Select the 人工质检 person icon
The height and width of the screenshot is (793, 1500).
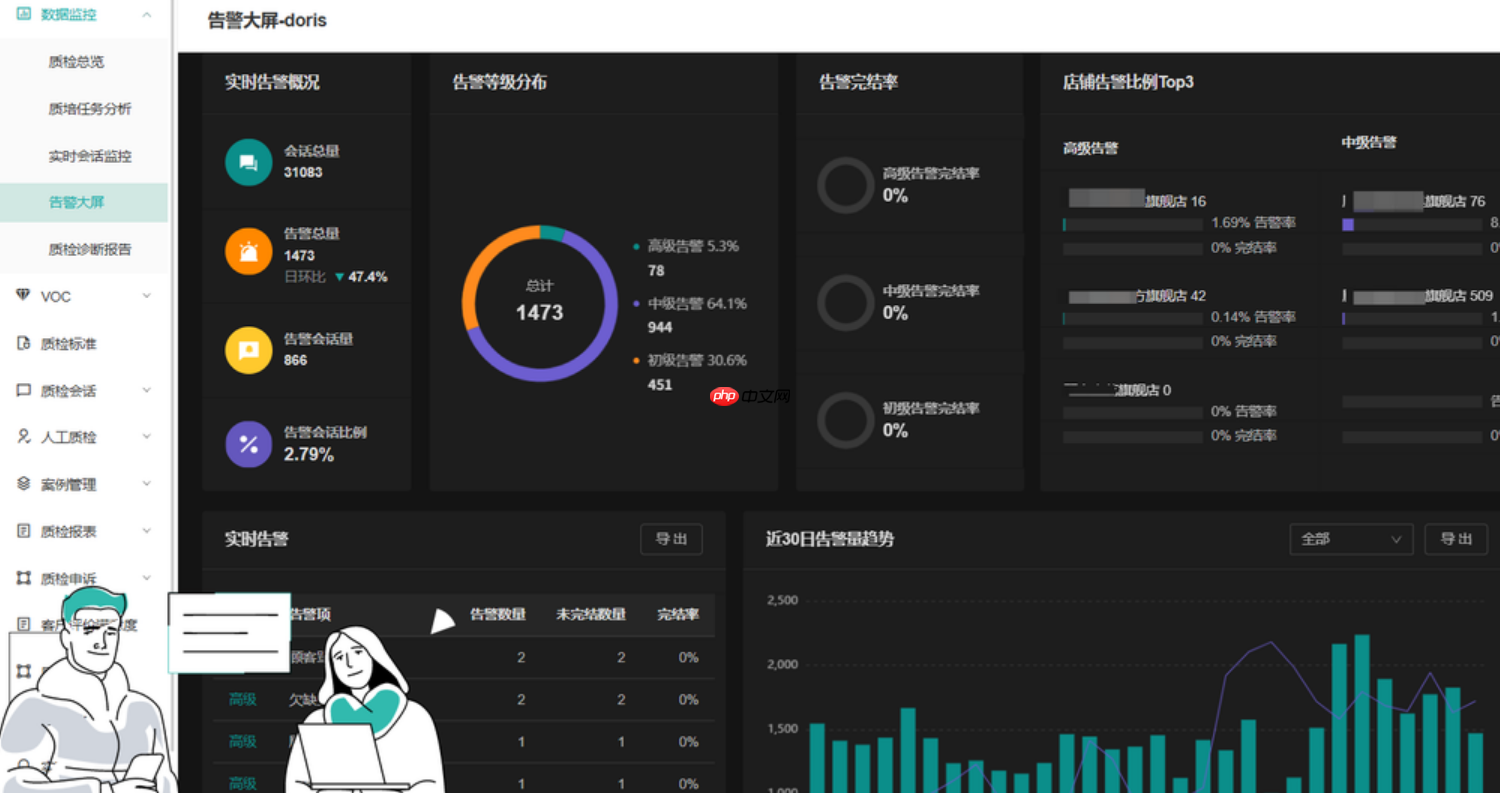[22, 437]
